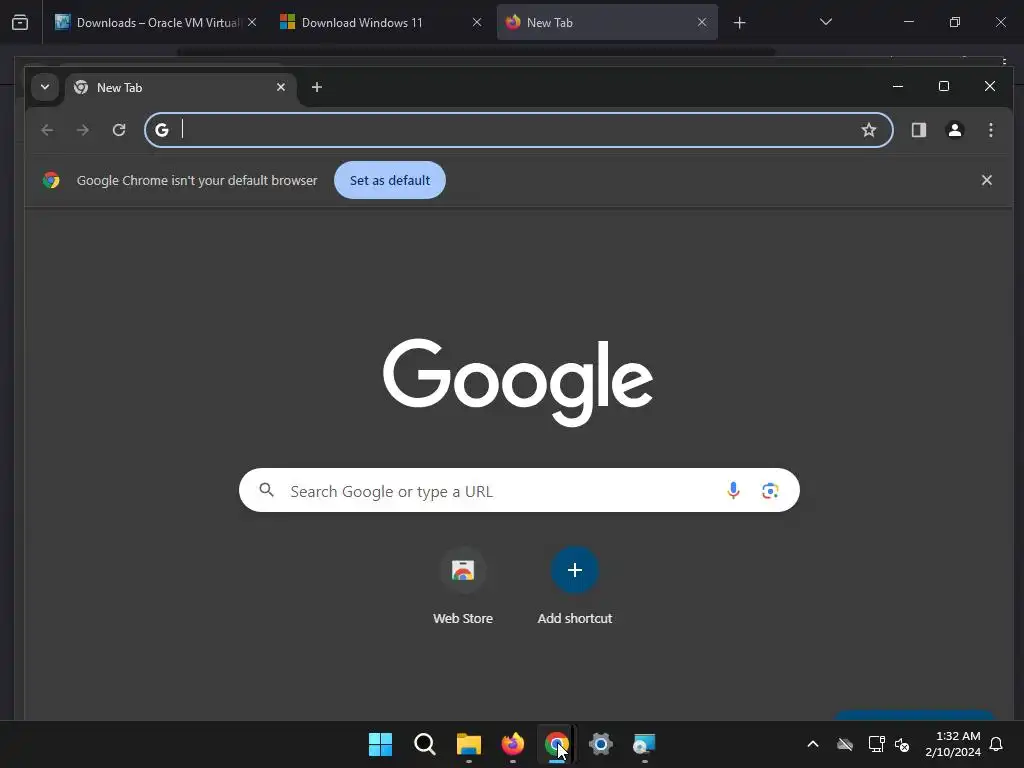1024x768 pixels.
Task: Click the muted volume tray icon
Action: (x=903, y=744)
